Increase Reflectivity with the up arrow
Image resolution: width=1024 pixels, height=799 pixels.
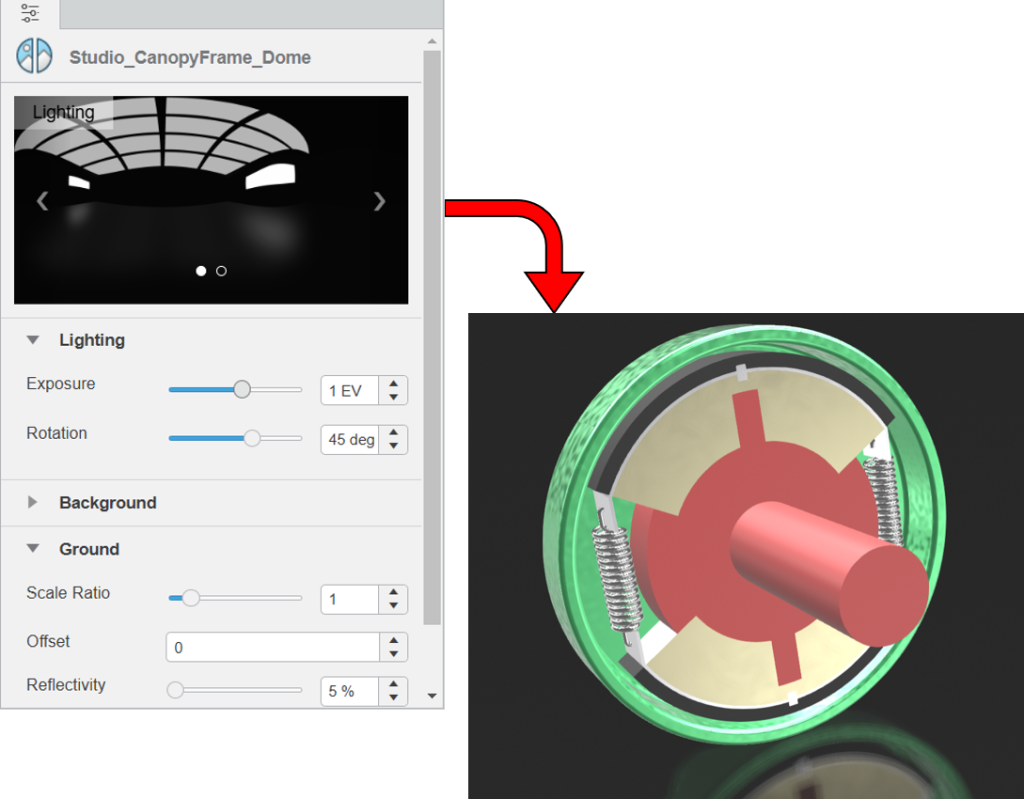tap(393, 684)
